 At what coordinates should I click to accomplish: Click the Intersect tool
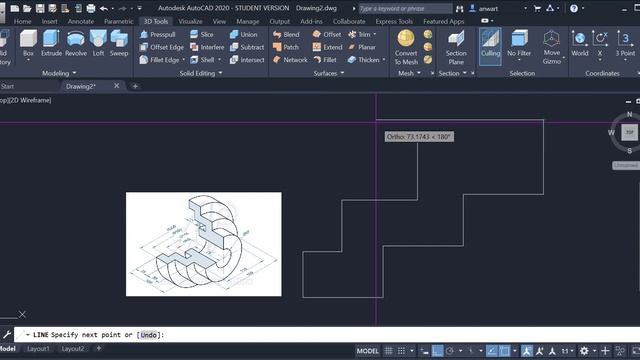247,60
